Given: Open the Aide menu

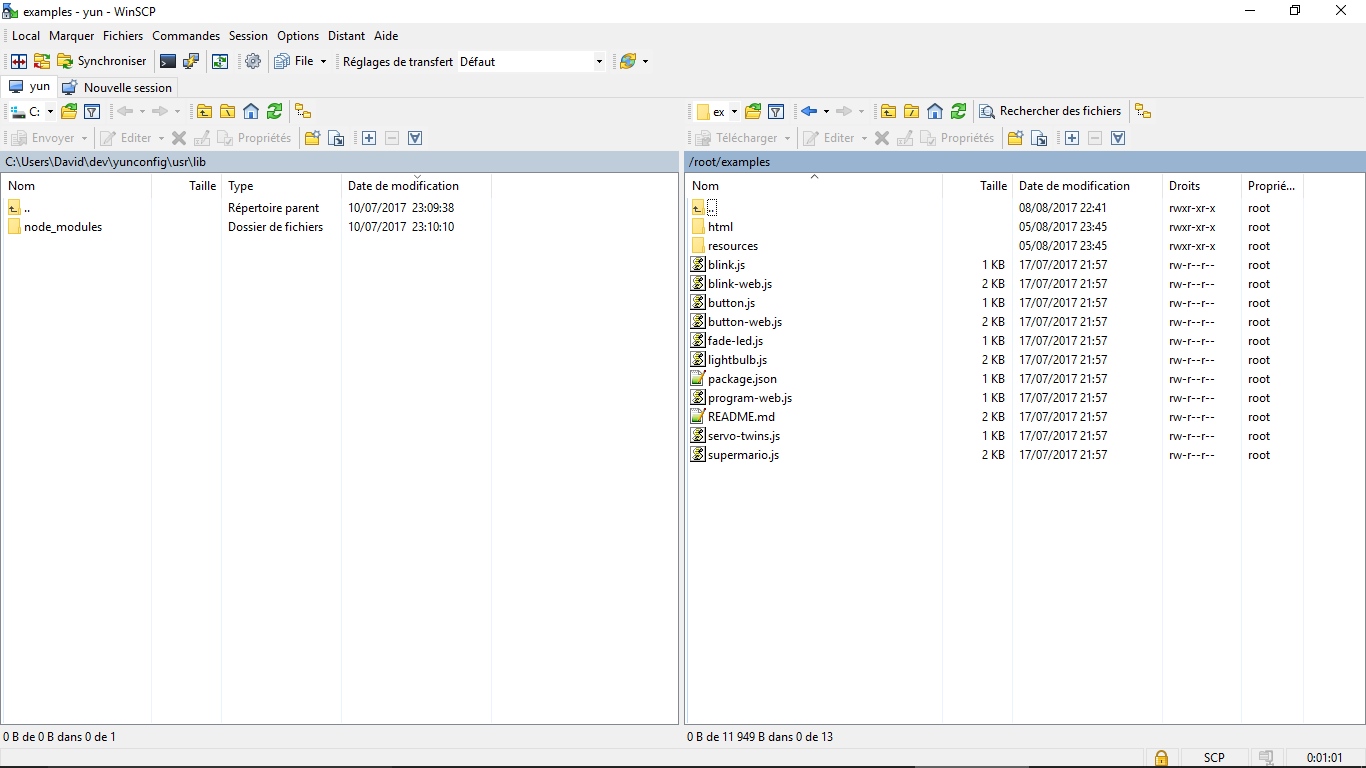Looking at the screenshot, I should [386, 35].
